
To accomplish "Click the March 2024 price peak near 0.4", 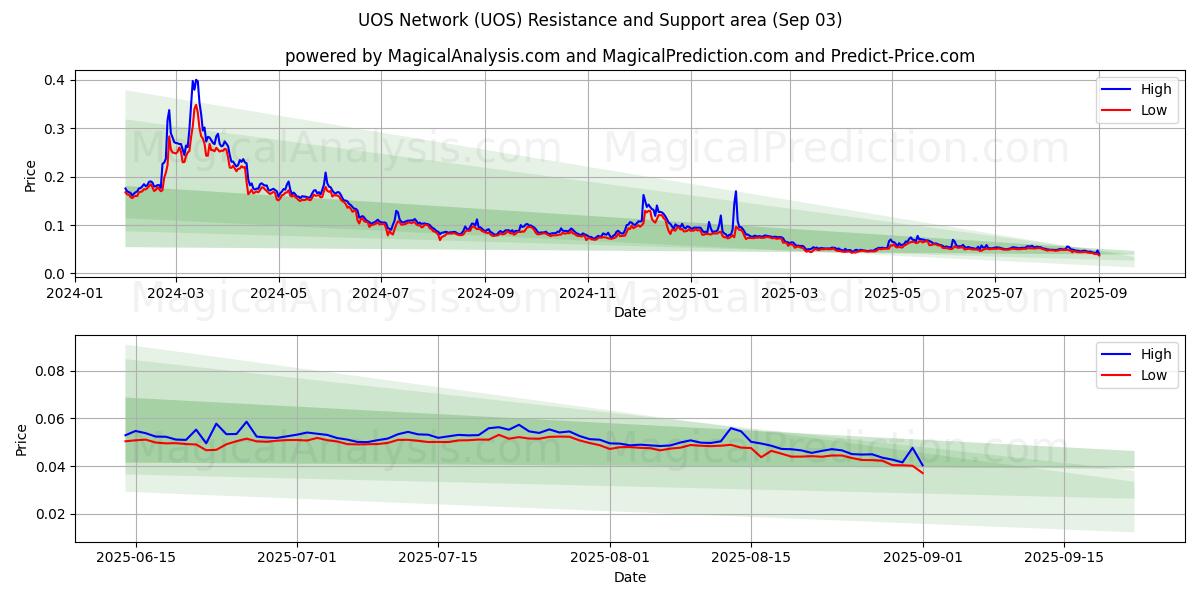I will (x=195, y=81).
